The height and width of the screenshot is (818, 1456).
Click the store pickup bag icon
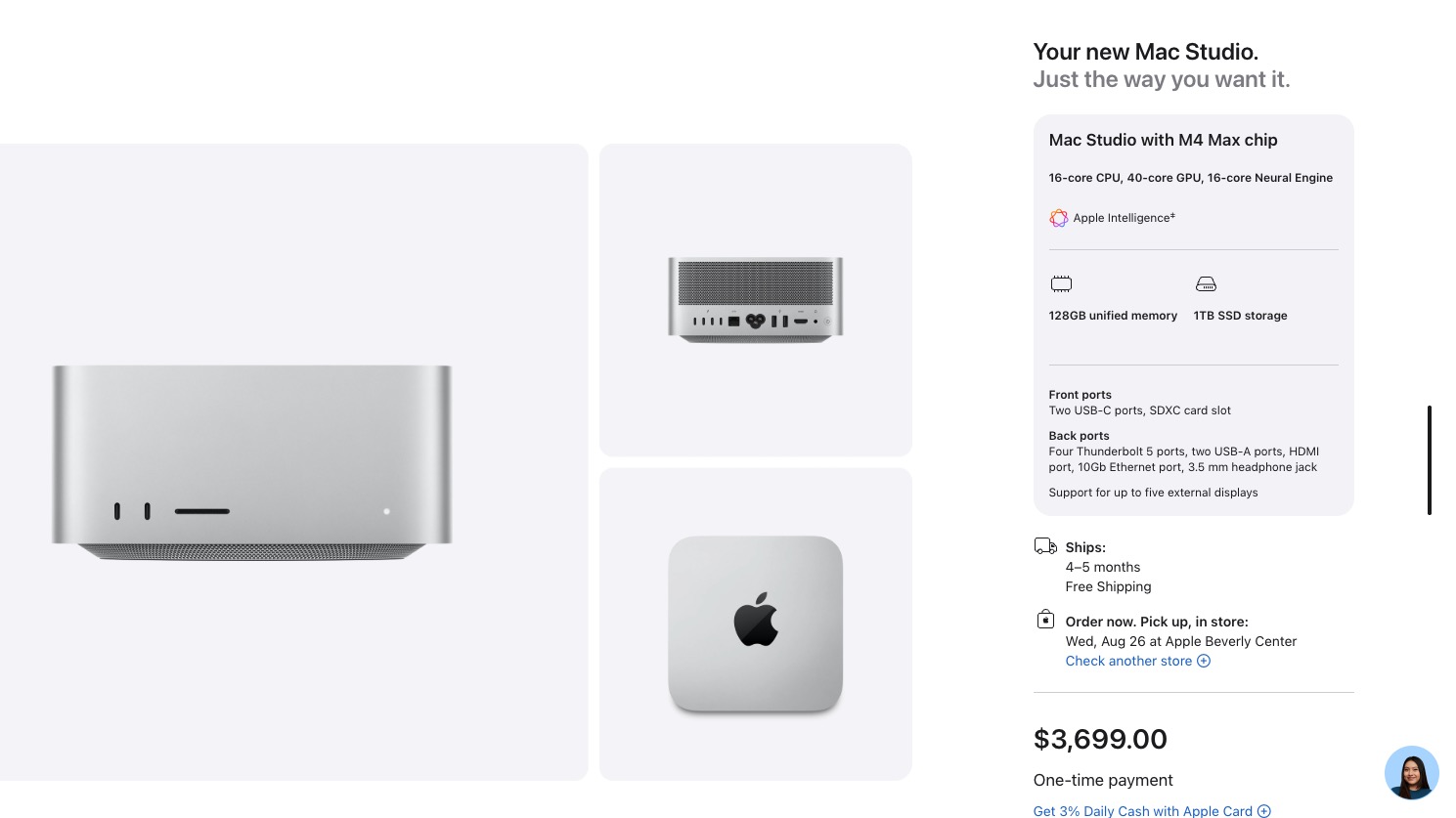pyautogui.click(x=1045, y=620)
